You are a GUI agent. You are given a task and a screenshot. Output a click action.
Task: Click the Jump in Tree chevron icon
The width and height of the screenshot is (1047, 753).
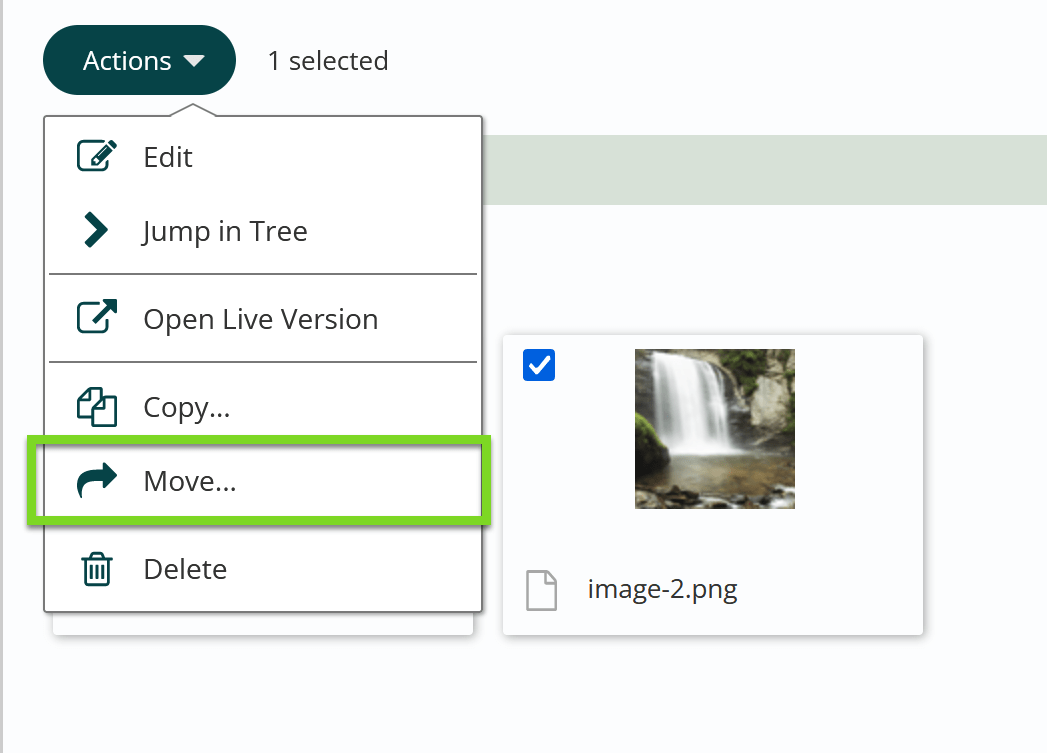[96, 231]
